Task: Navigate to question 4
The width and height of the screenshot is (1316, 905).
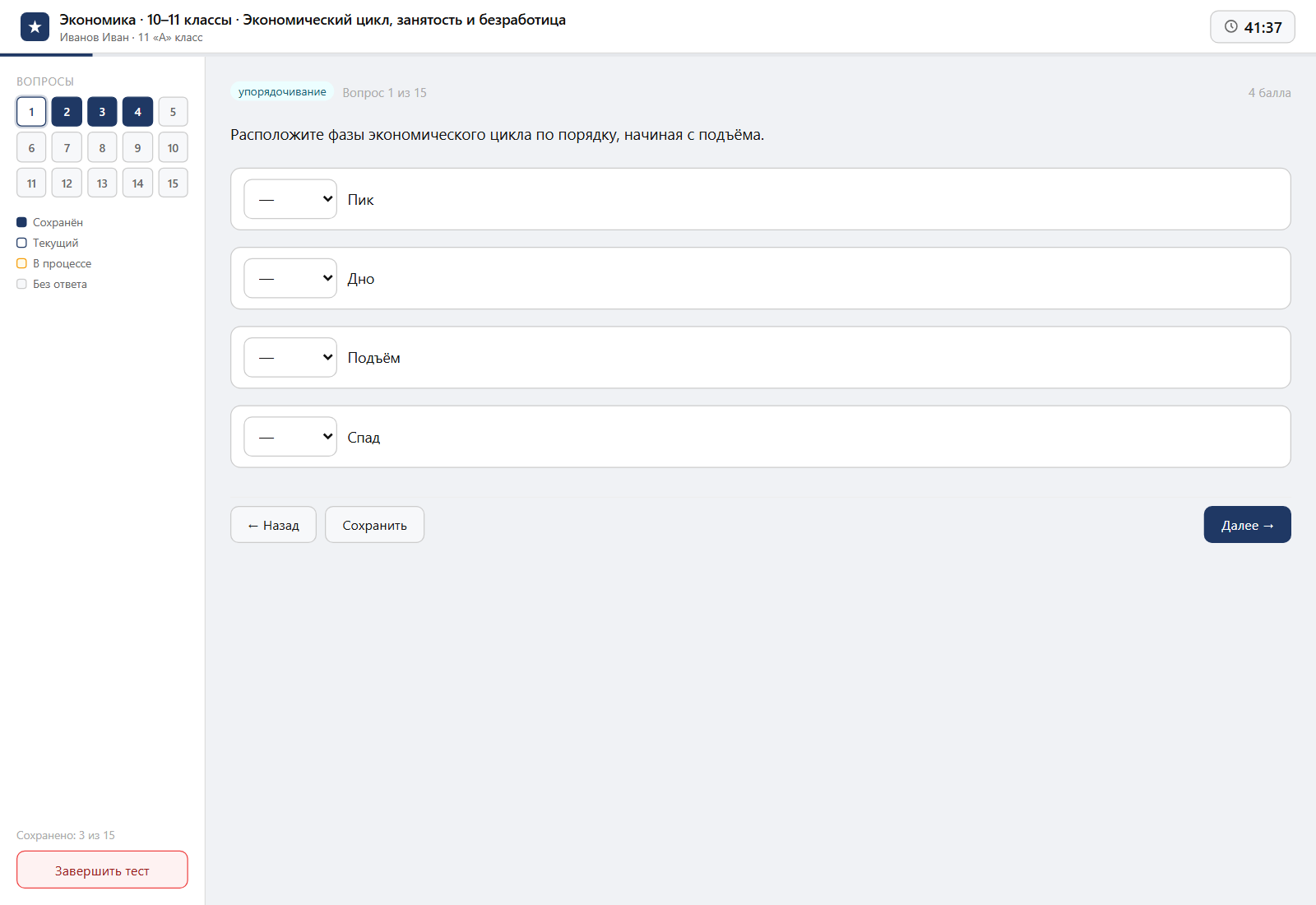Action: click(x=137, y=112)
